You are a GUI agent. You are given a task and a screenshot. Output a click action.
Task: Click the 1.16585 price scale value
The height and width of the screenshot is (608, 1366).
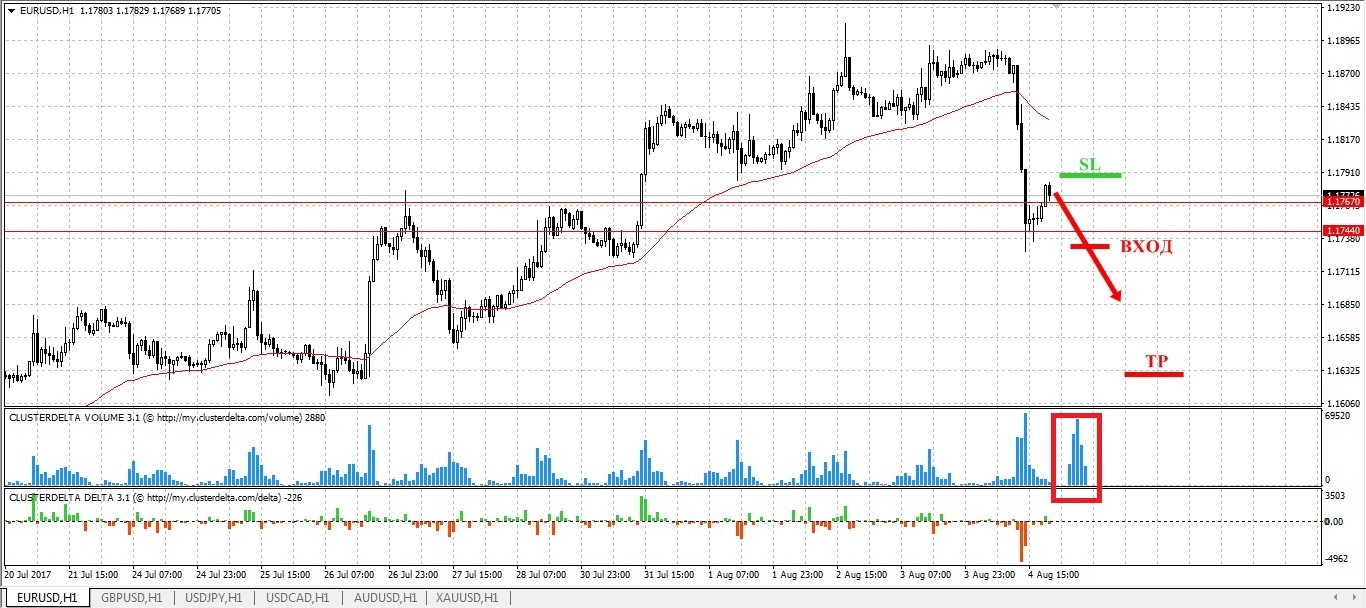pos(1342,338)
